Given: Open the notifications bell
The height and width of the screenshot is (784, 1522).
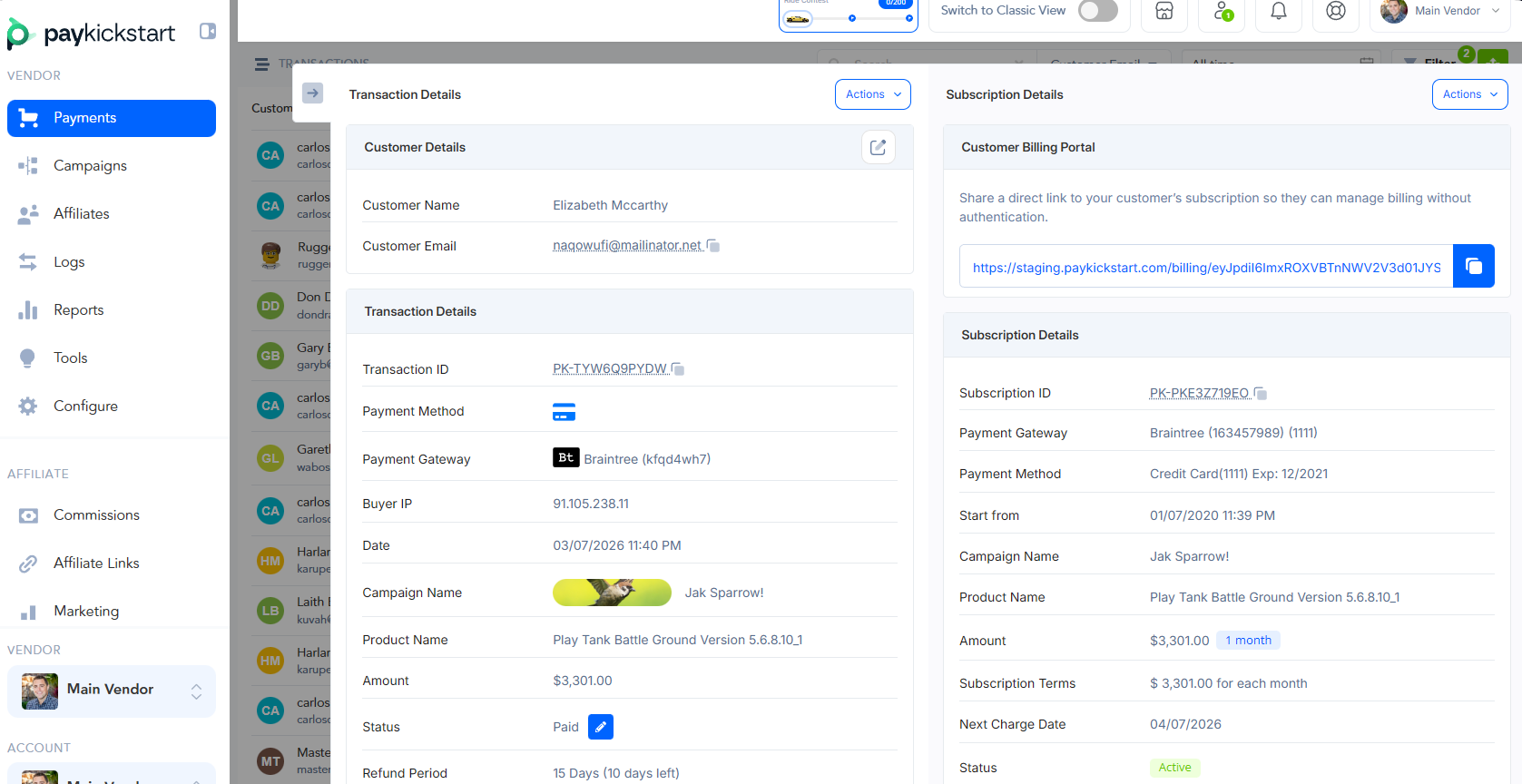Looking at the screenshot, I should pyautogui.click(x=1279, y=12).
